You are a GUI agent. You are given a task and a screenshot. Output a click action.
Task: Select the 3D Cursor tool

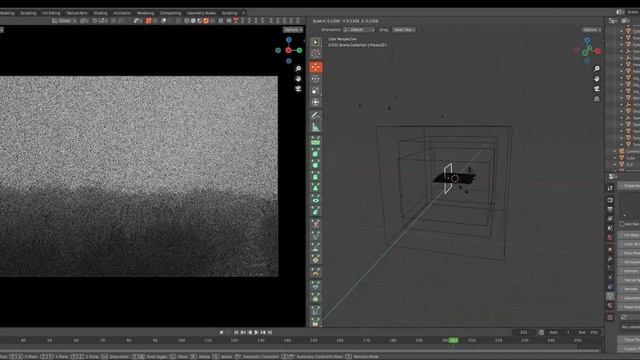pyautogui.click(x=316, y=54)
